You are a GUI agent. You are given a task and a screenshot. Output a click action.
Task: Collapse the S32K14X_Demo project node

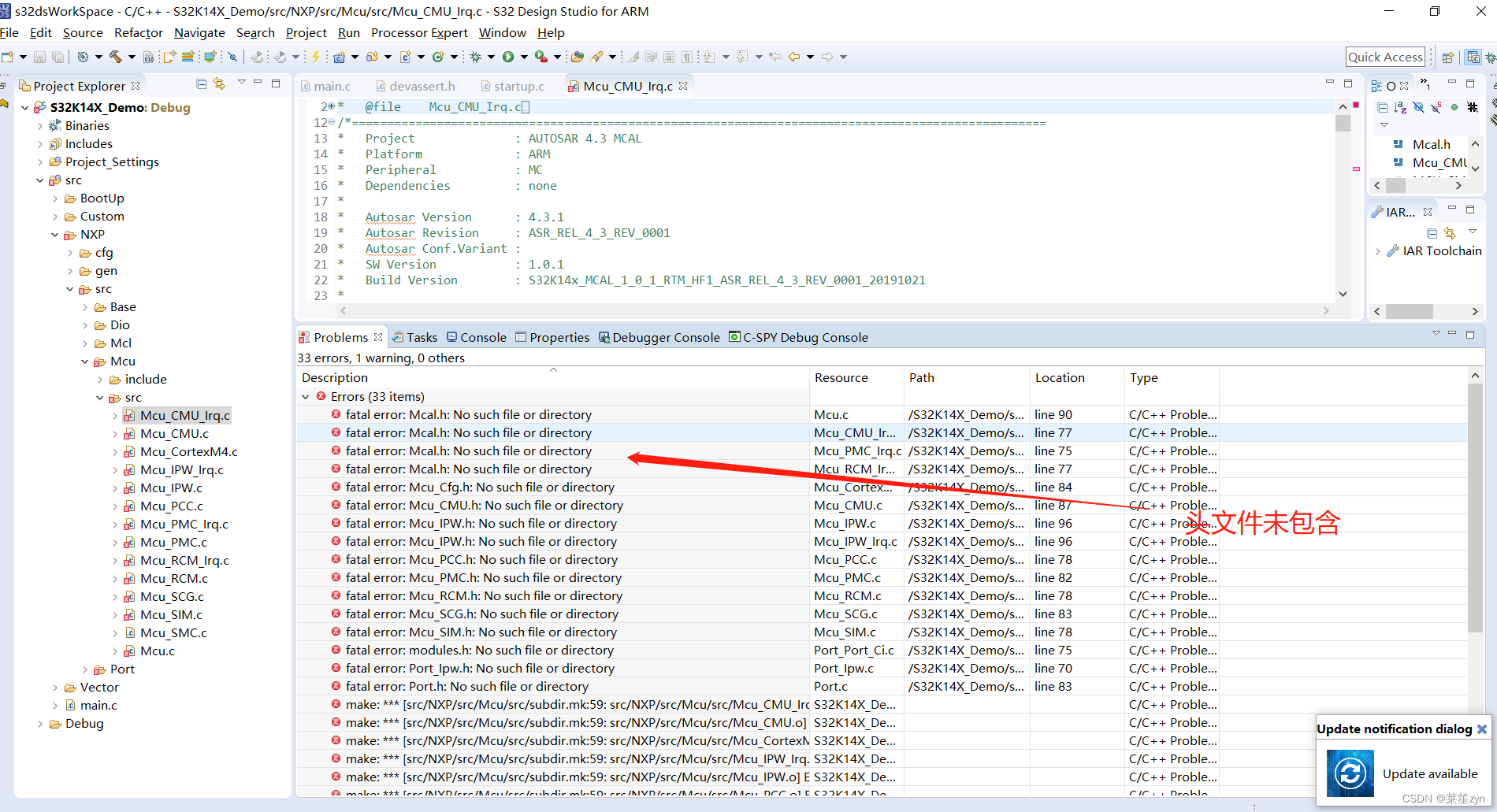[x=24, y=107]
